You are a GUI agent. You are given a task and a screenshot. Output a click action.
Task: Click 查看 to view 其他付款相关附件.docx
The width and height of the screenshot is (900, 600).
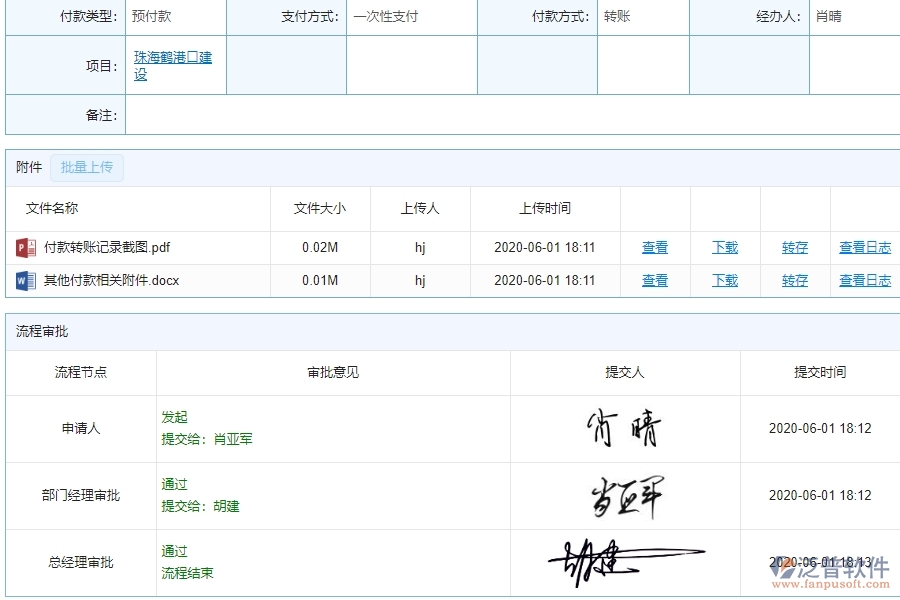coord(655,281)
